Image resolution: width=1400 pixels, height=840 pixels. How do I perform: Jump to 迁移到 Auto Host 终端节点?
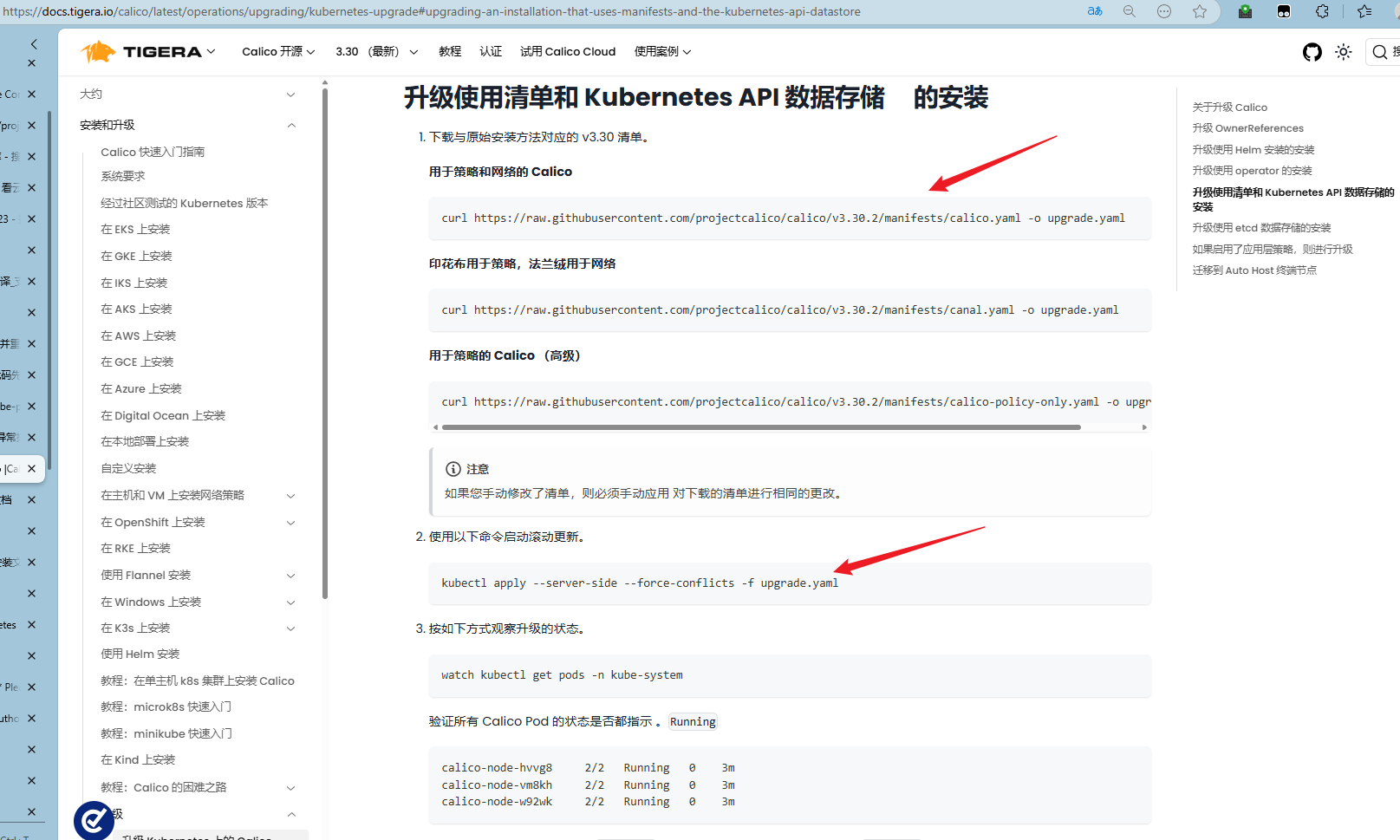(x=1254, y=270)
